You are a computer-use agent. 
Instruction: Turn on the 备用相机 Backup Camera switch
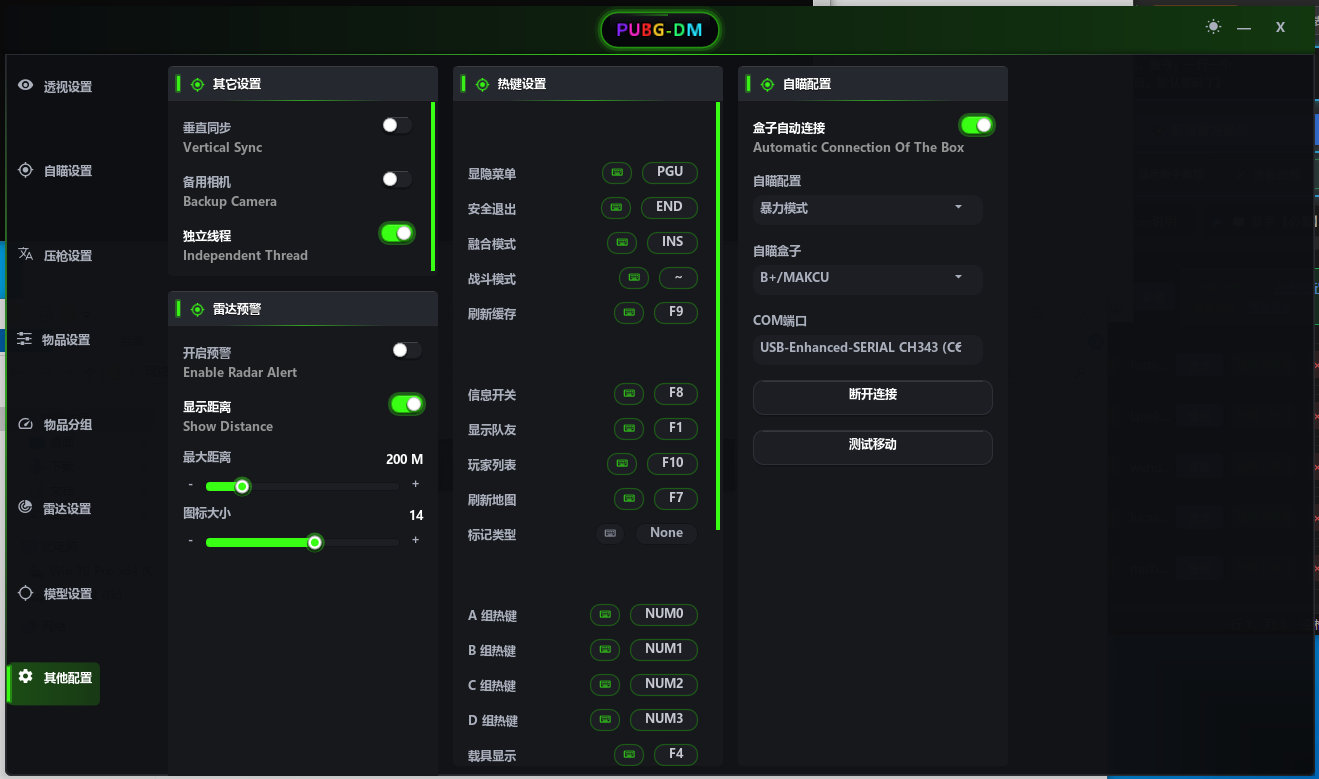point(397,179)
